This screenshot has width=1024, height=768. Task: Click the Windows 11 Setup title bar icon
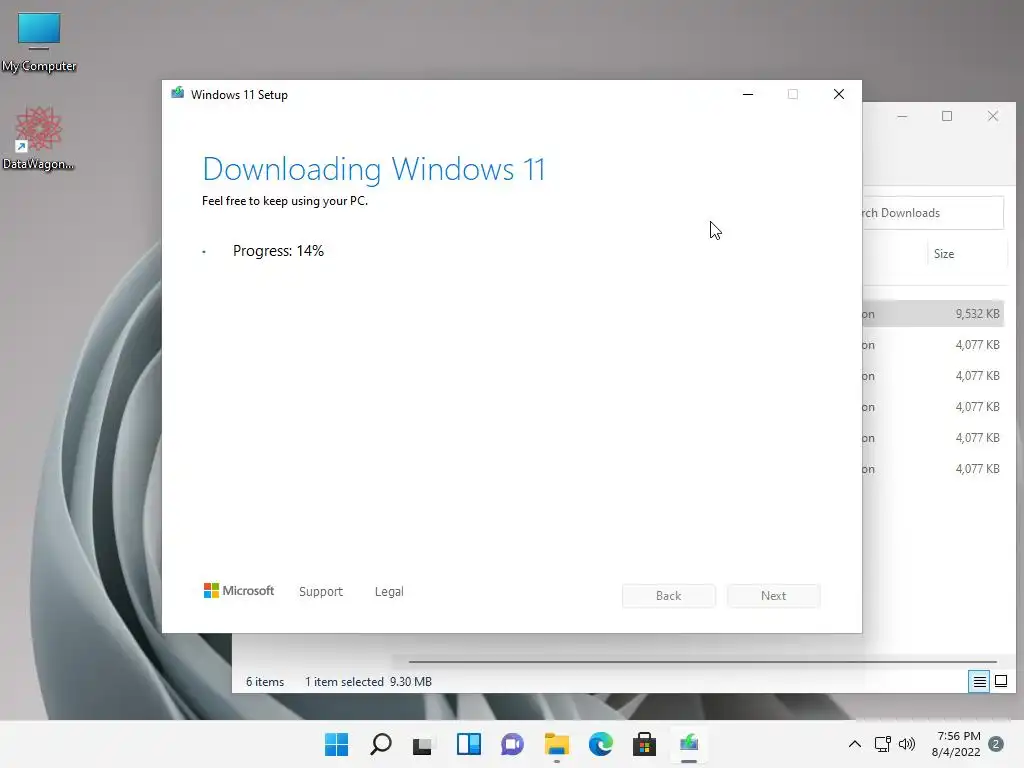coord(177,94)
